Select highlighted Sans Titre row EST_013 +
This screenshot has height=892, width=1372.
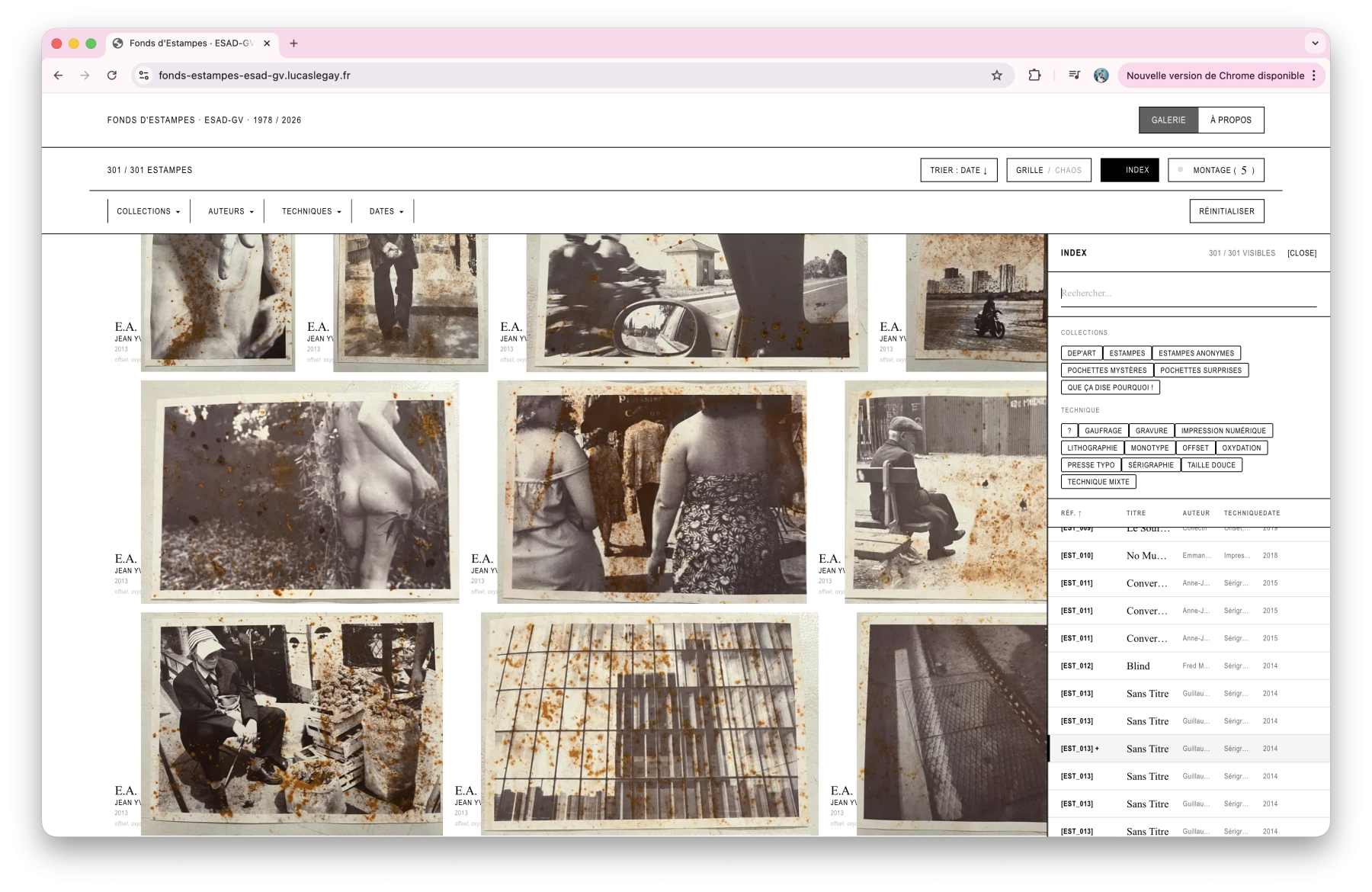[x=1189, y=749]
